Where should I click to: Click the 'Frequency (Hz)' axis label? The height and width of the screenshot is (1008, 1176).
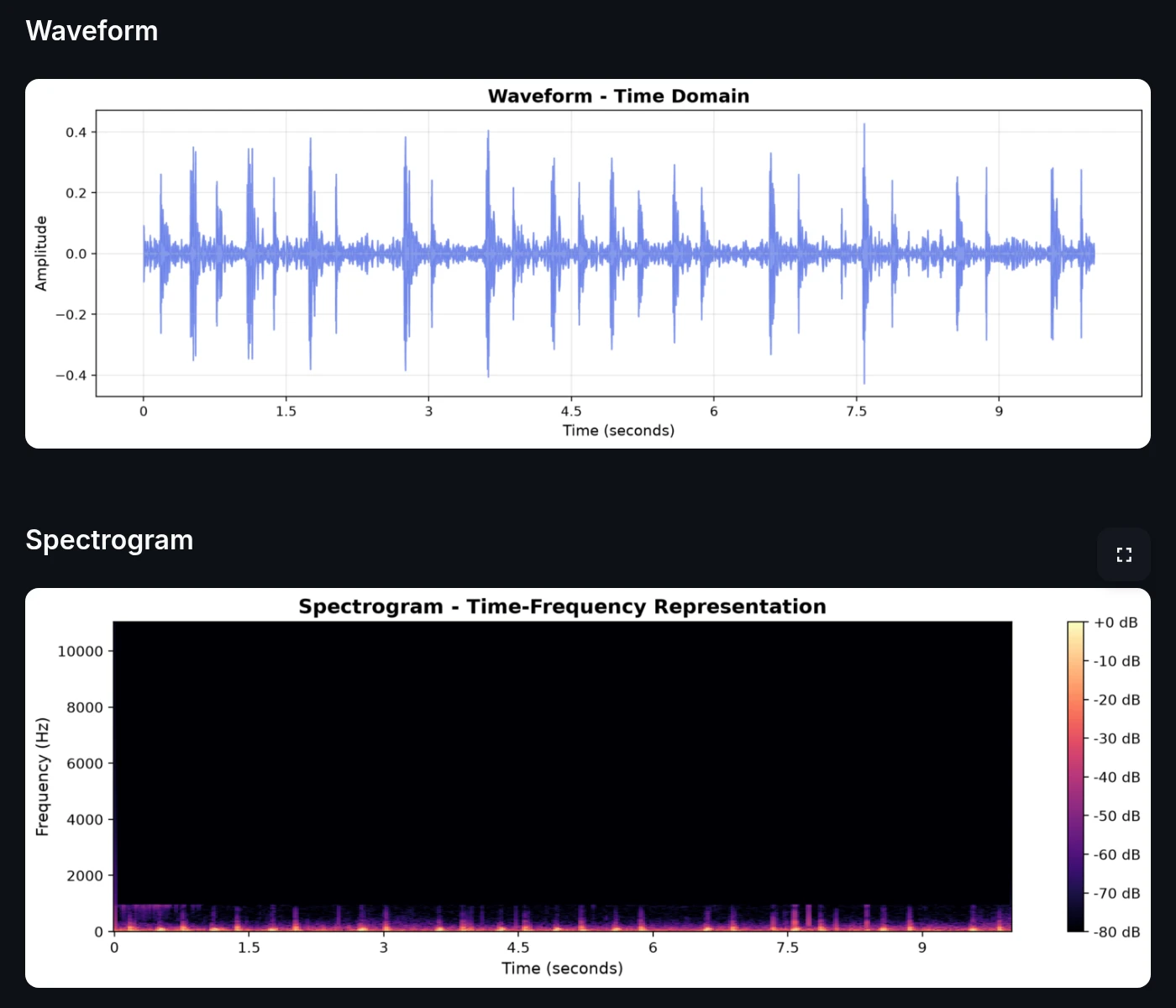[42, 776]
